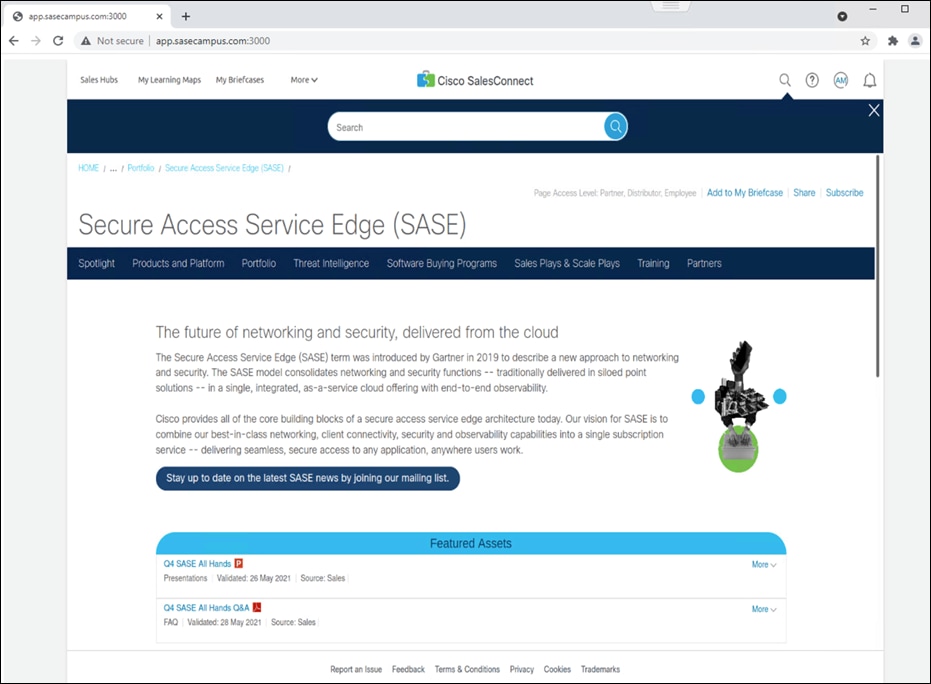Image resolution: width=931 pixels, height=684 pixels.
Task: Click inside the Search input field
Action: 466,127
